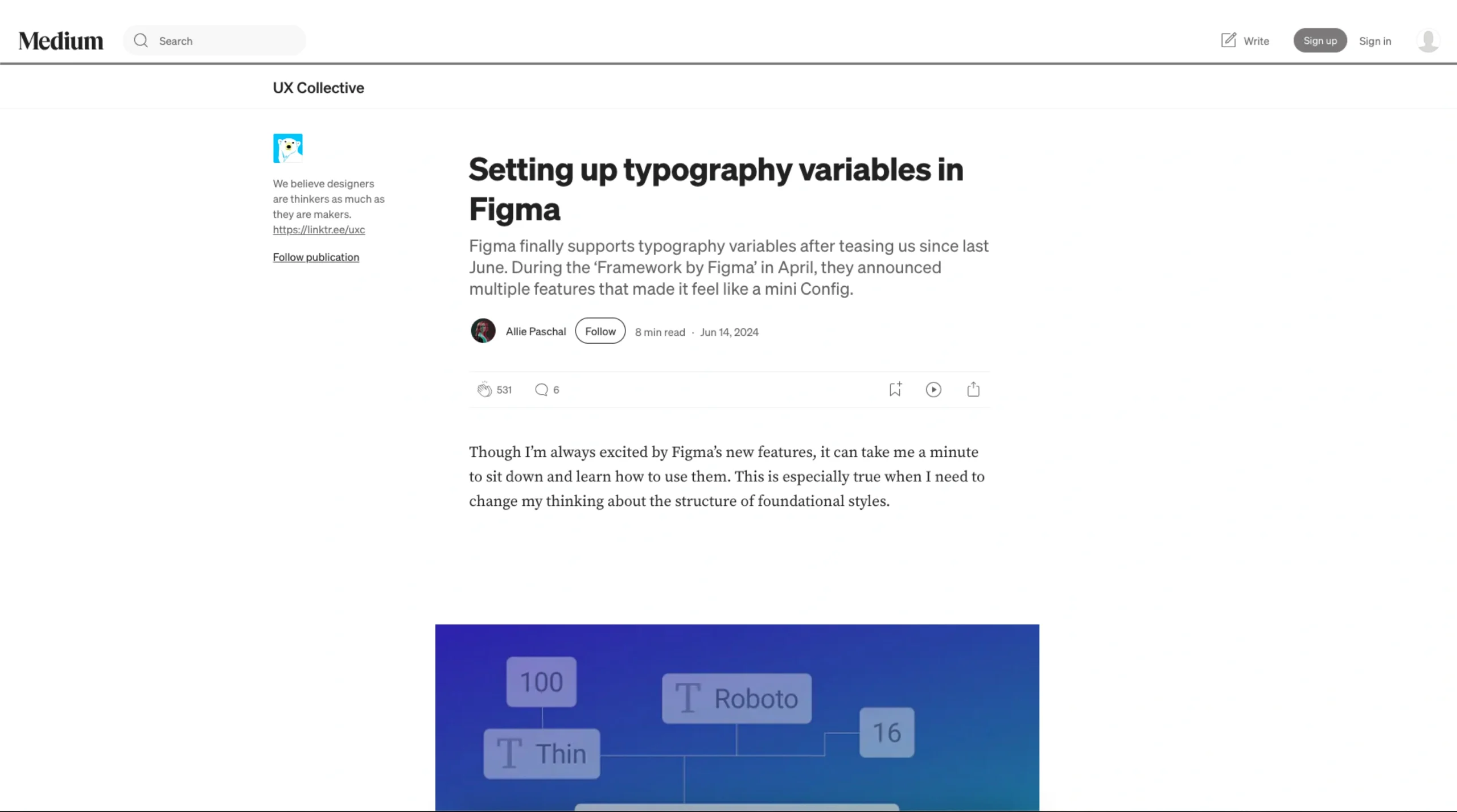The image size is (1457, 812).
Task: Click the Sign in link
Action: point(1374,41)
